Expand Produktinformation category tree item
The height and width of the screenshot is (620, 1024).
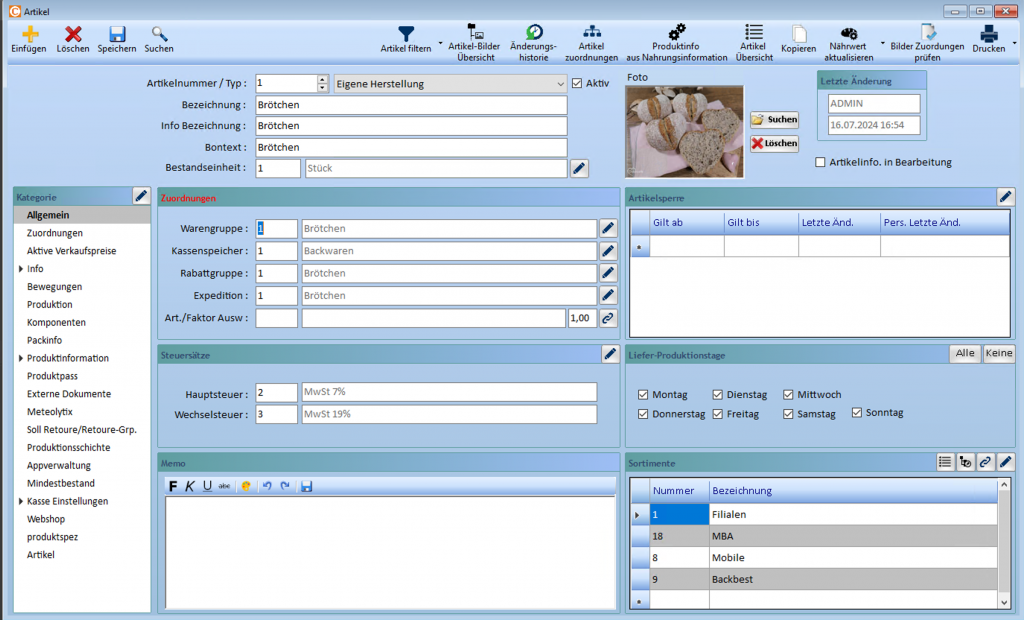(21, 358)
